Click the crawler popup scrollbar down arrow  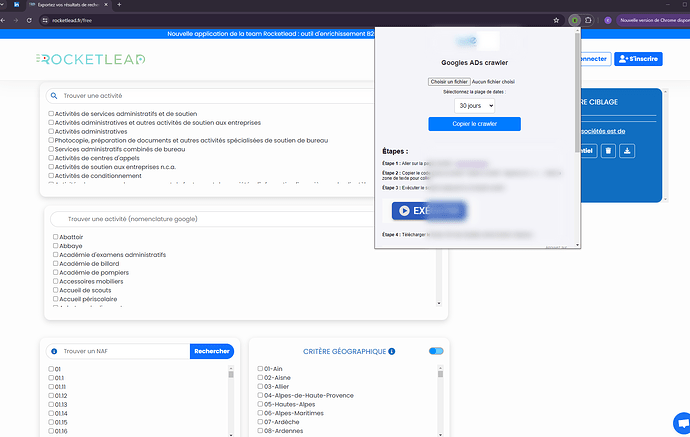577,245
